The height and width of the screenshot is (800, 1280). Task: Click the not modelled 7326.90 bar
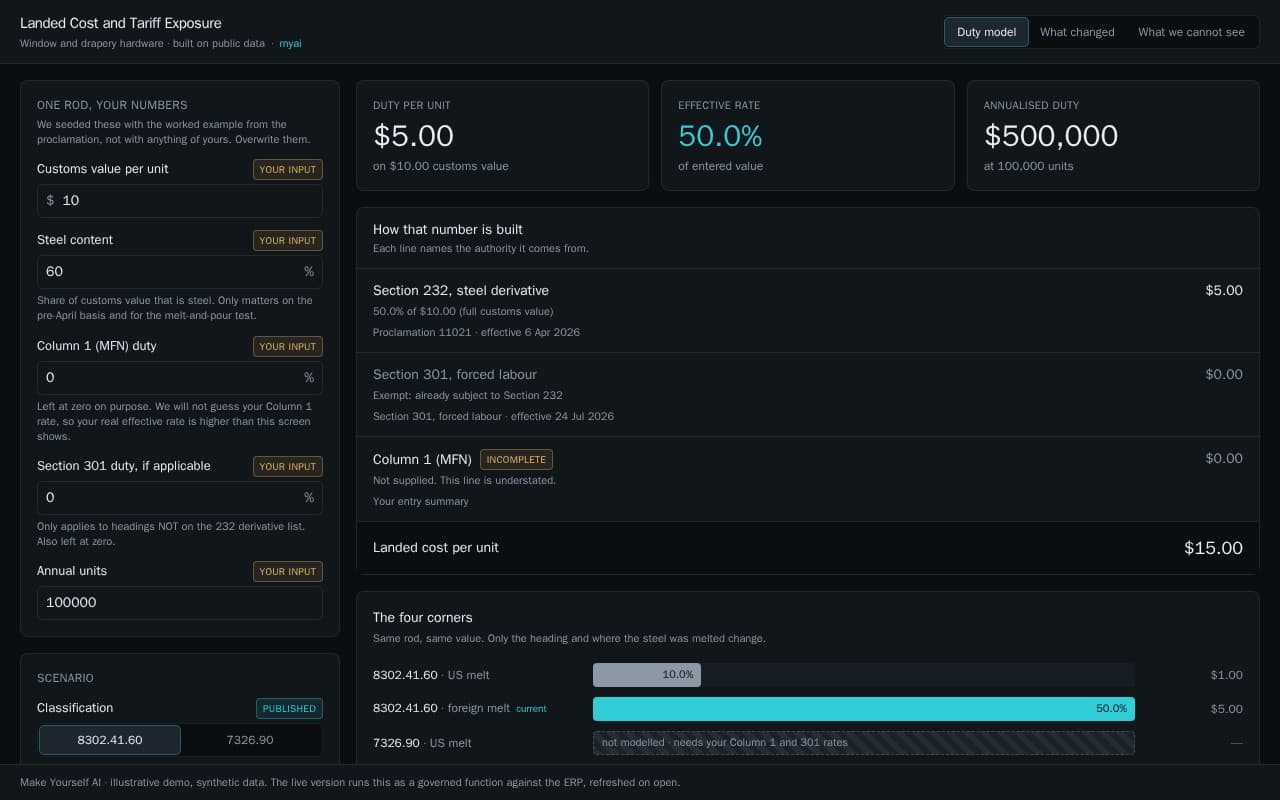864,743
